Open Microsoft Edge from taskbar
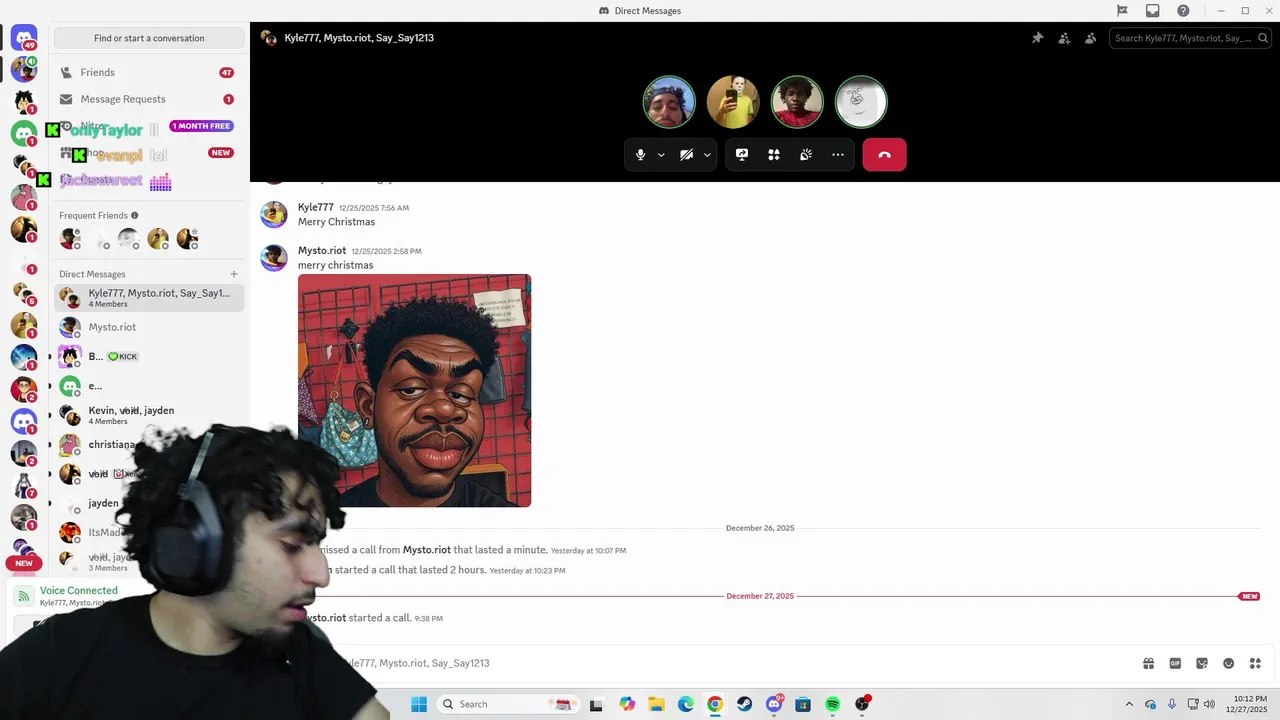This screenshot has height=720, width=1280. [x=685, y=704]
